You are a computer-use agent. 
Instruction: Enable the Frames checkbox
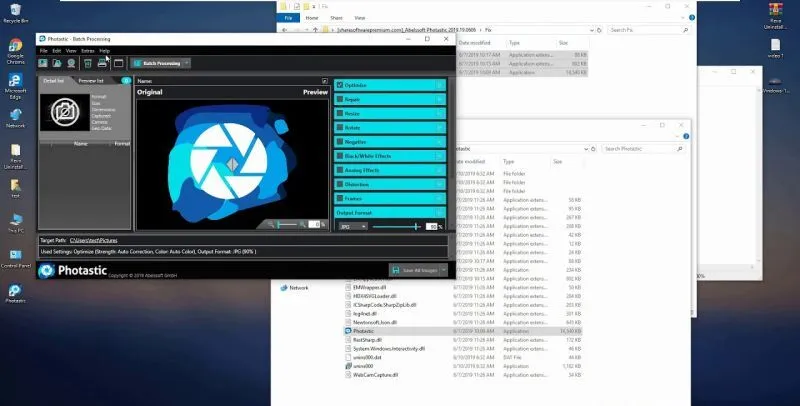(x=340, y=198)
